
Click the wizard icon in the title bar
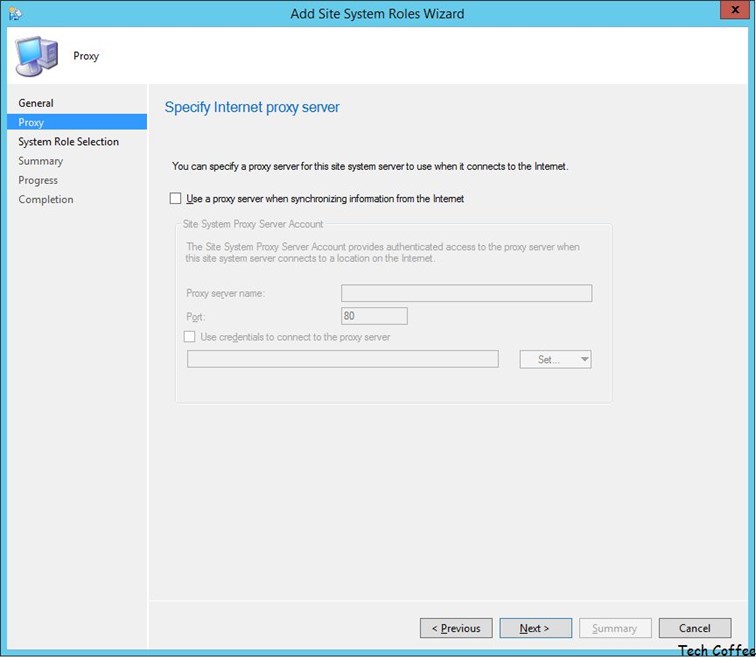15,13
